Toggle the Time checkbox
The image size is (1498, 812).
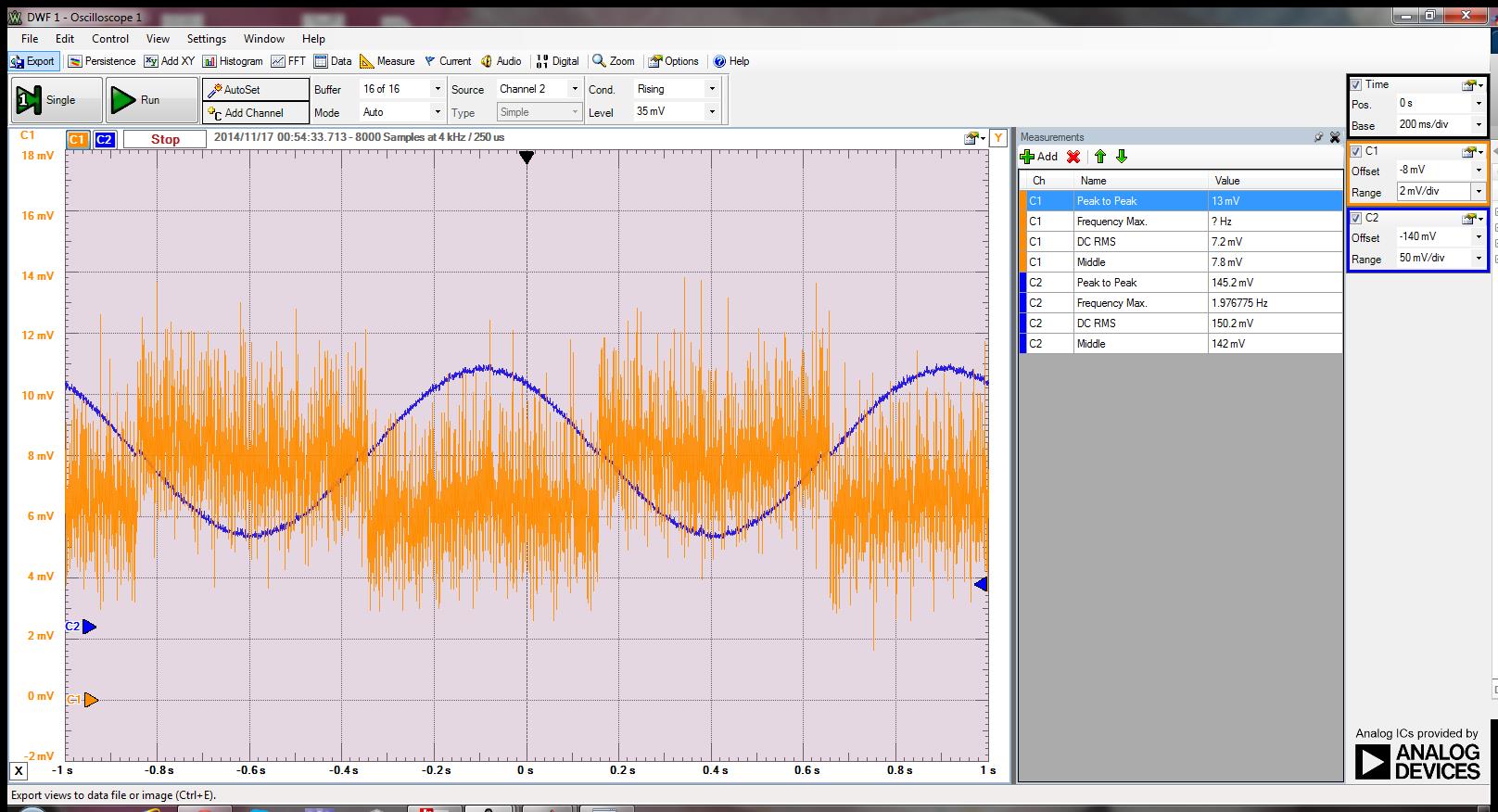point(1356,84)
